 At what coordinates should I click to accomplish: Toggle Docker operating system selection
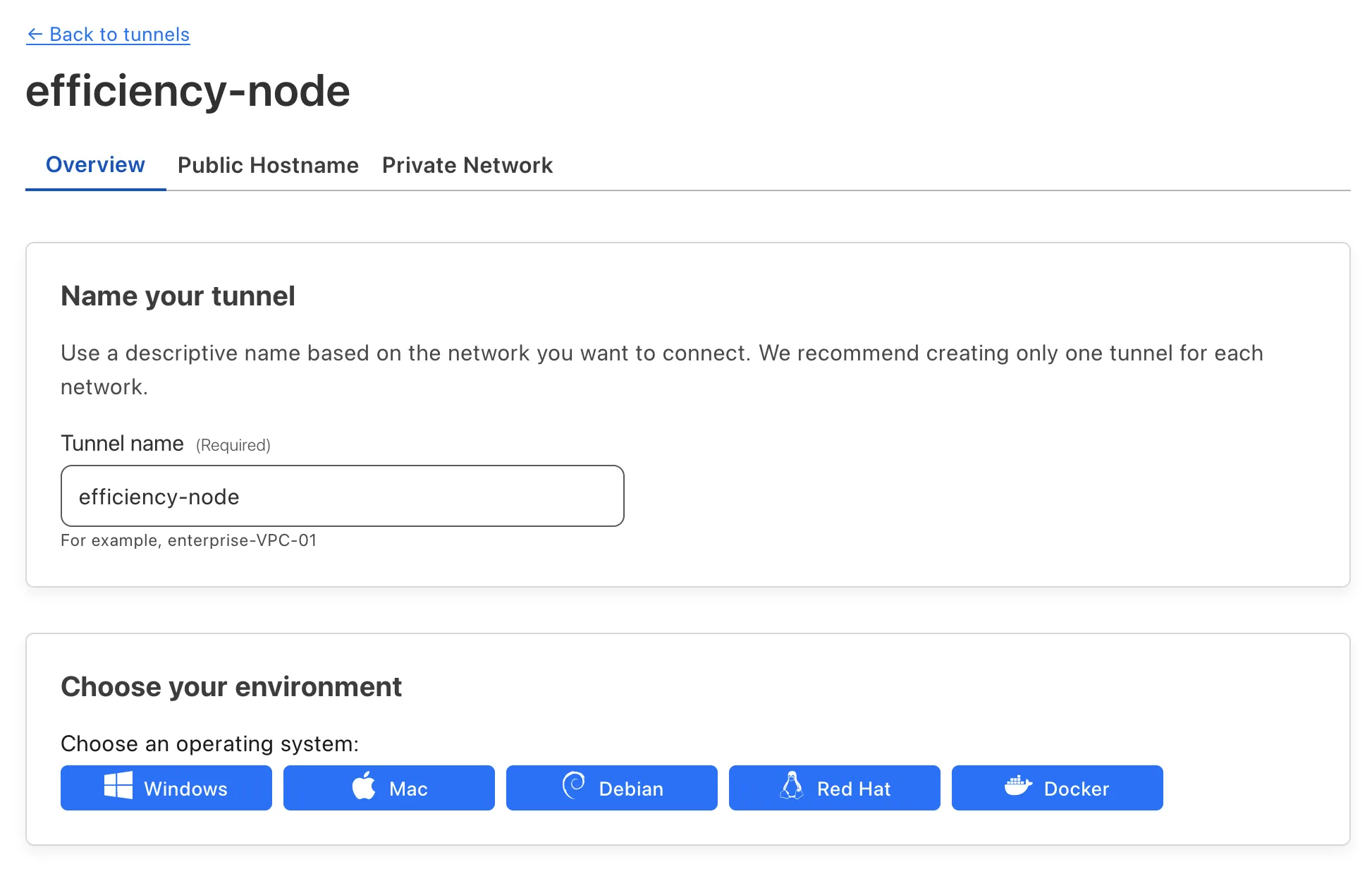tap(1057, 788)
